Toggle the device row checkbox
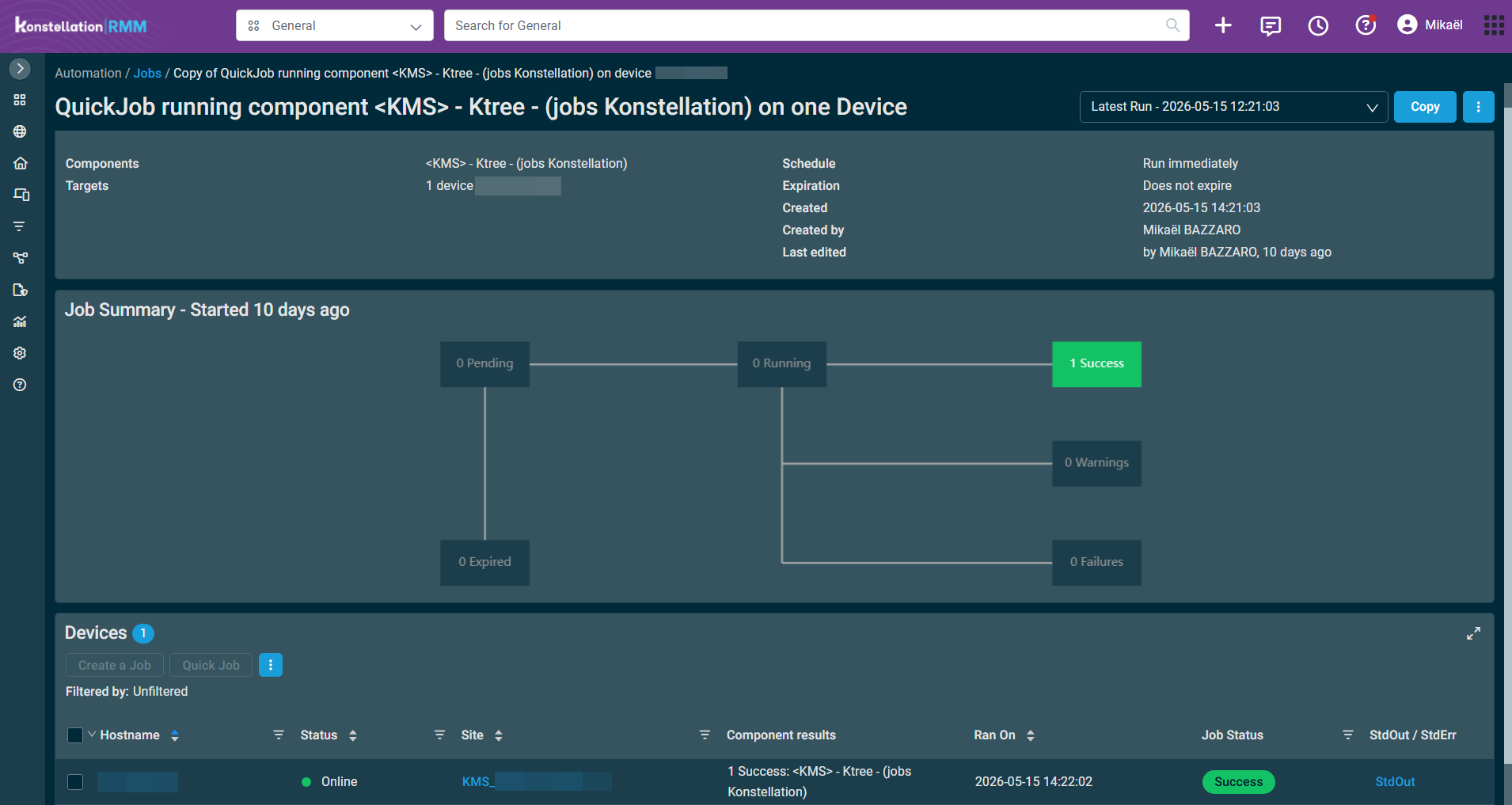1512x805 pixels. coord(75,782)
